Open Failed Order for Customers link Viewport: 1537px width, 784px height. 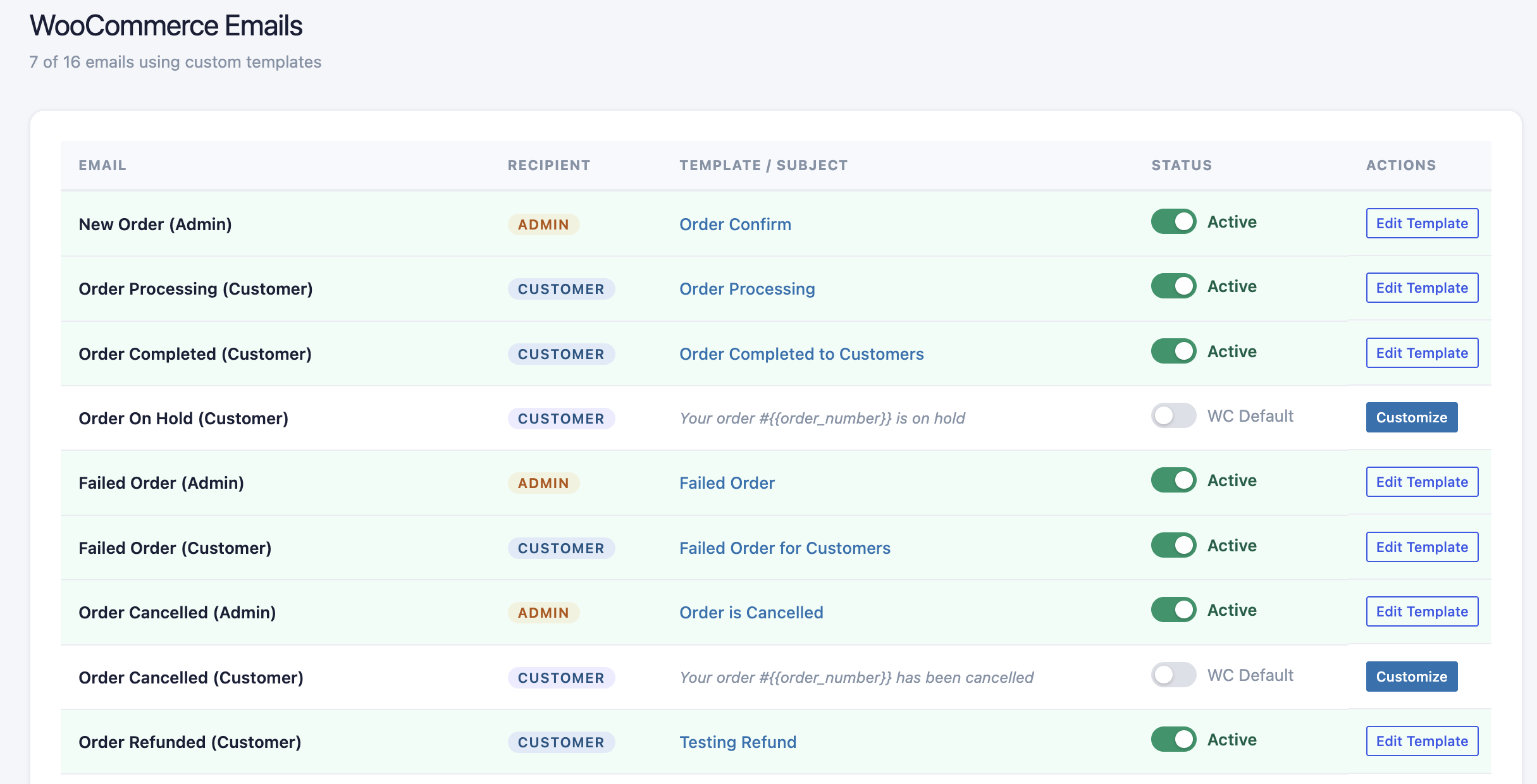[x=785, y=548]
